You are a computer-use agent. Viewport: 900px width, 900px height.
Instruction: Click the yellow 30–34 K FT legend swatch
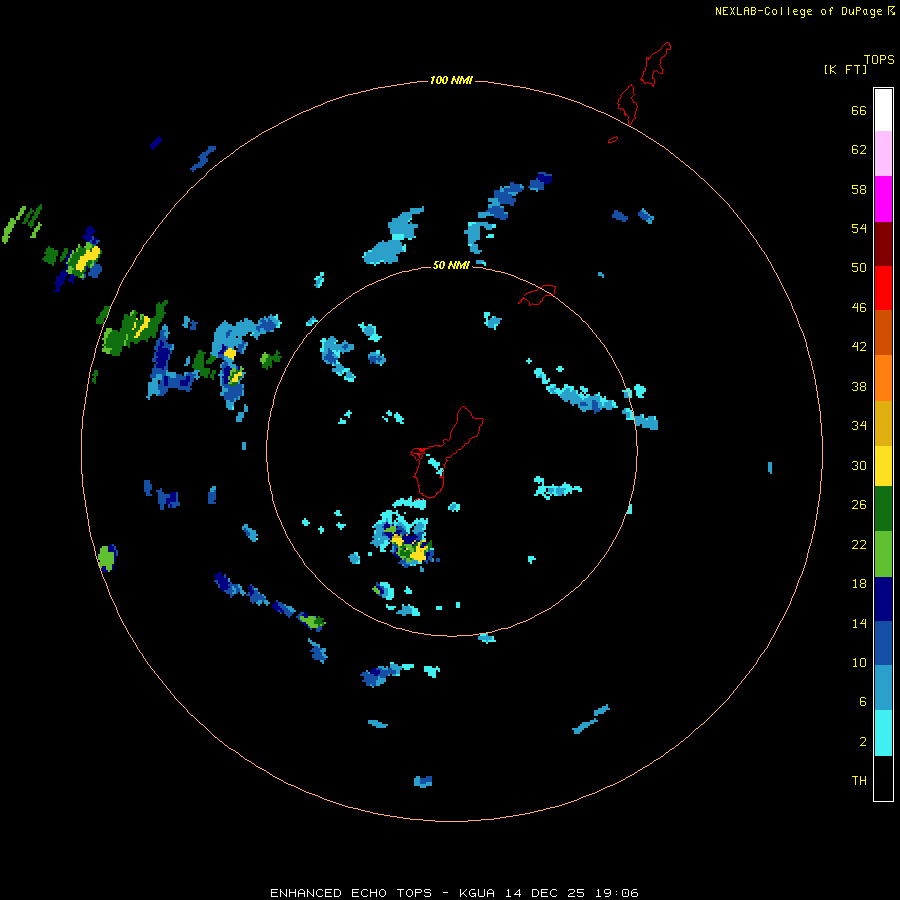pos(883,466)
